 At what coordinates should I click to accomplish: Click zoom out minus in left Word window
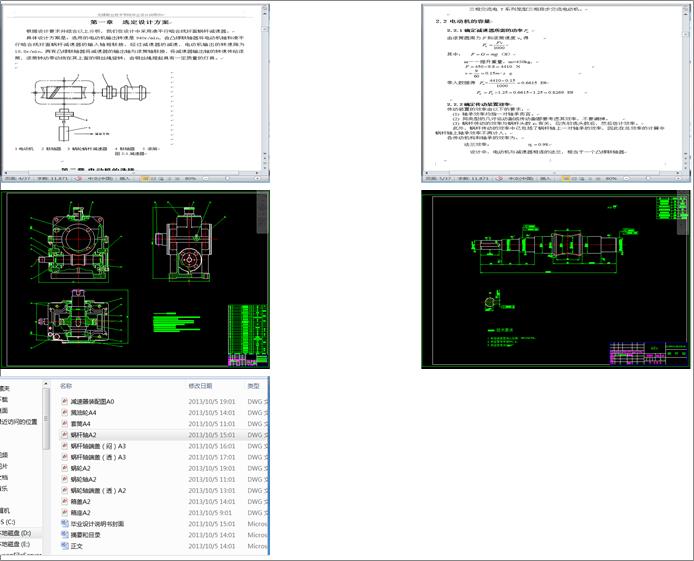(205, 178)
